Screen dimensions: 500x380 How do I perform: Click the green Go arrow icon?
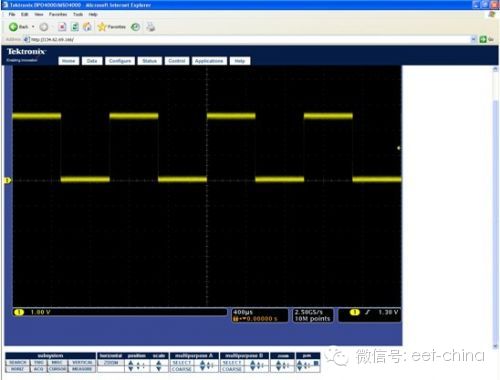point(483,39)
